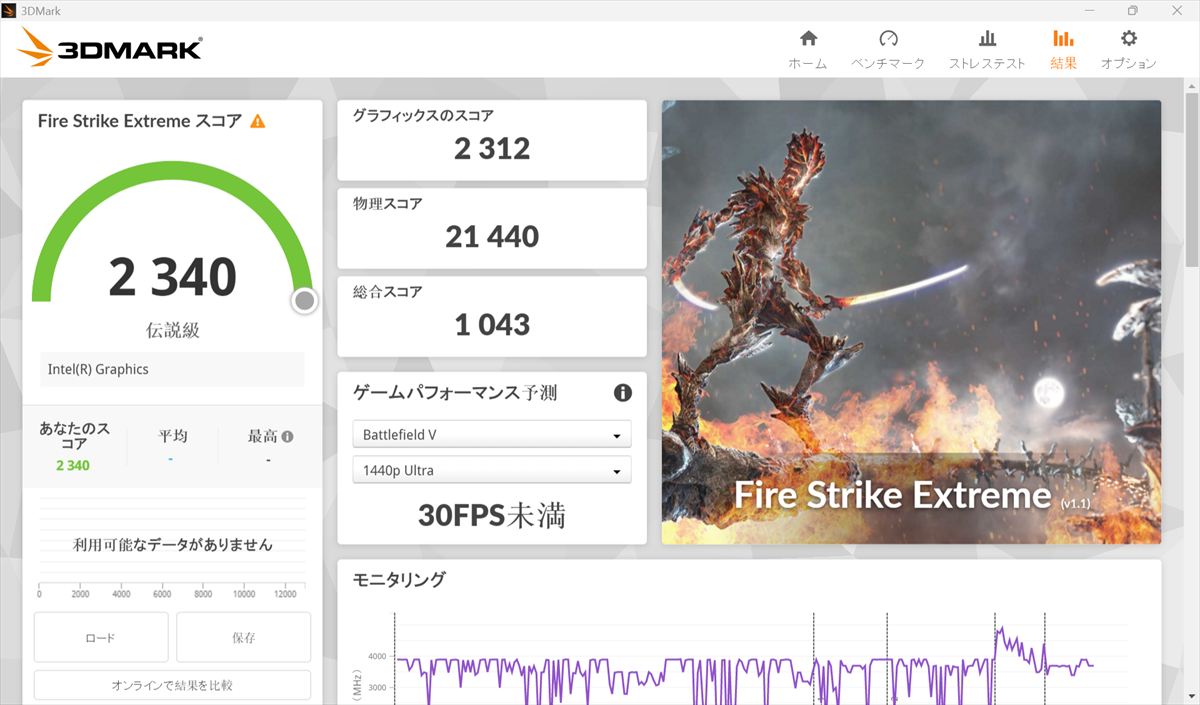1200x705 pixels.
Task: Click the 30FPS未満 prediction text
Action: pos(492,515)
